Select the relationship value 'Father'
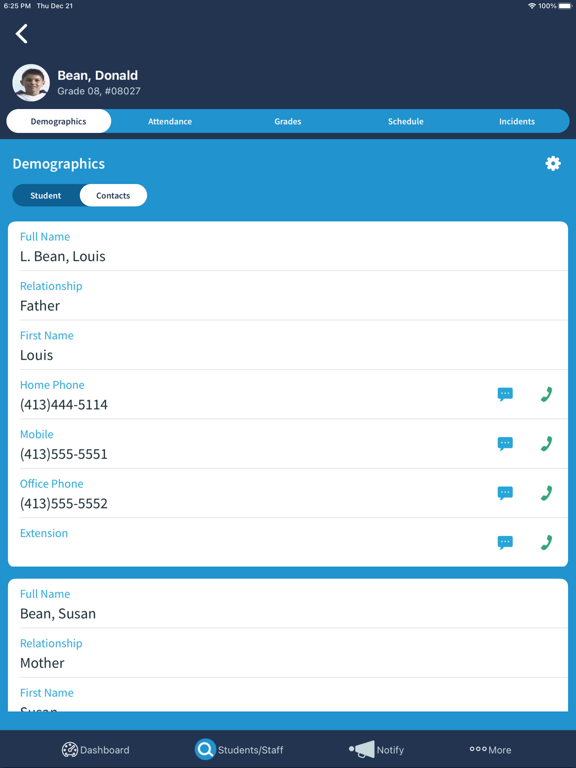Image resolution: width=576 pixels, height=768 pixels. point(40,306)
